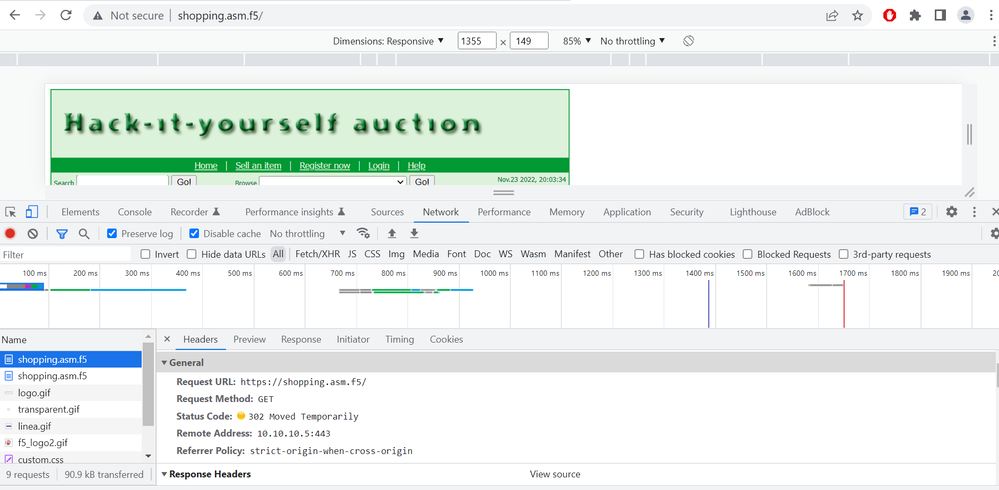Switch to the Console tab
Screen dimensions: 999x490
coord(135,212)
